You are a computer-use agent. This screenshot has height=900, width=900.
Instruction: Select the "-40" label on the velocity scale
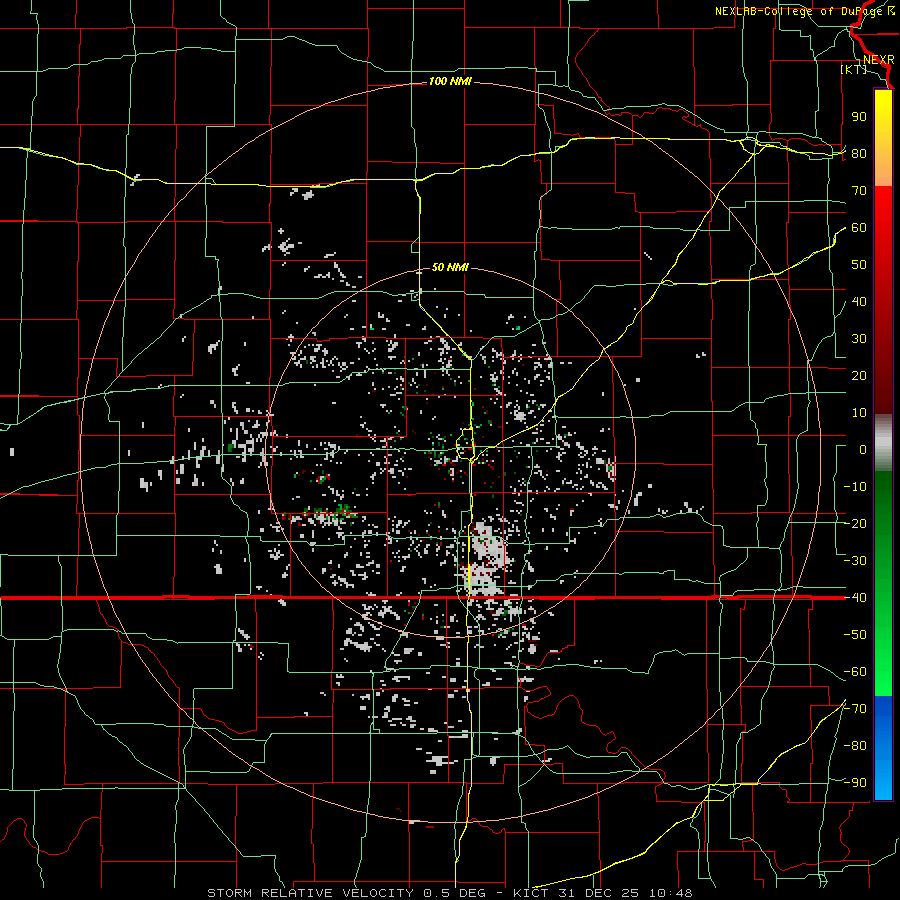(x=856, y=598)
